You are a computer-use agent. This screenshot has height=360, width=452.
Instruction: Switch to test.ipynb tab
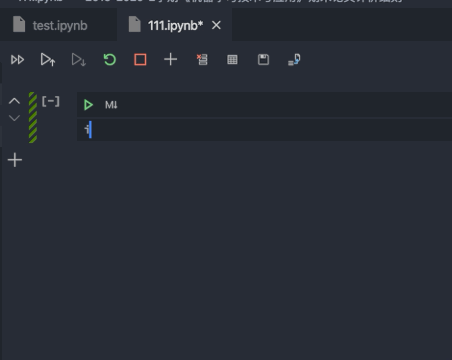pos(59,25)
